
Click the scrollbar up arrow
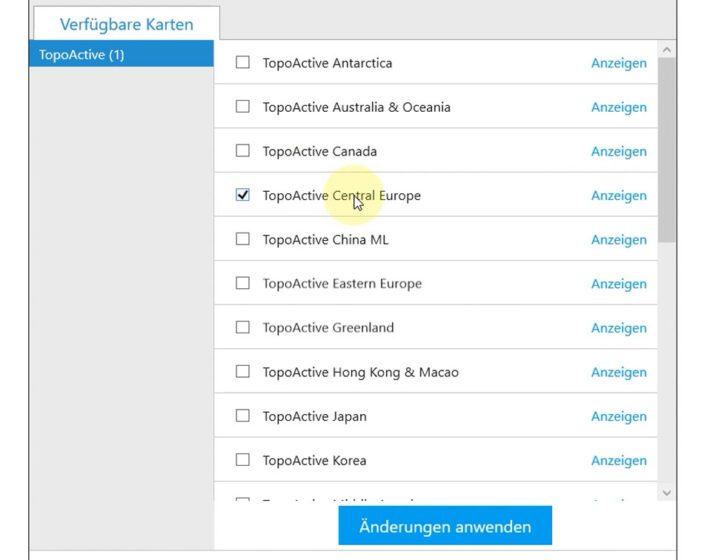(x=667, y=50)
